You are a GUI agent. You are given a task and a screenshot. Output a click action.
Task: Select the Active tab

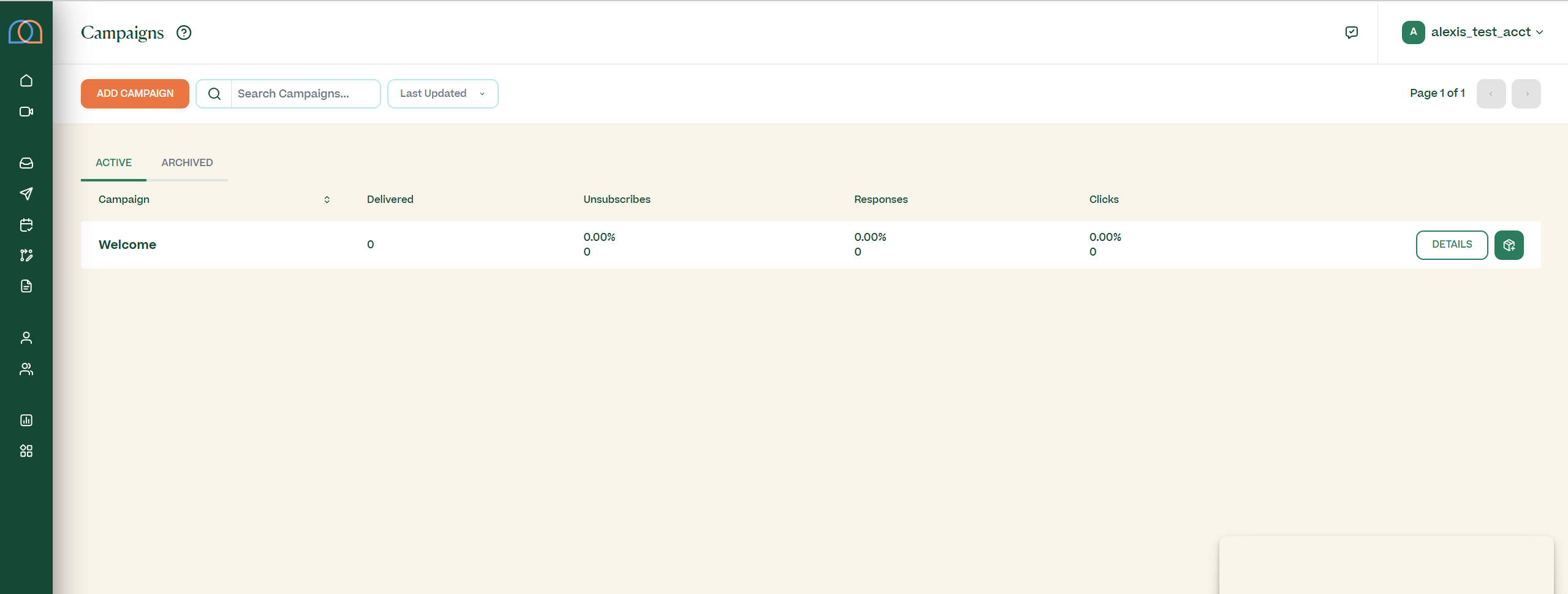click(113, 163)
